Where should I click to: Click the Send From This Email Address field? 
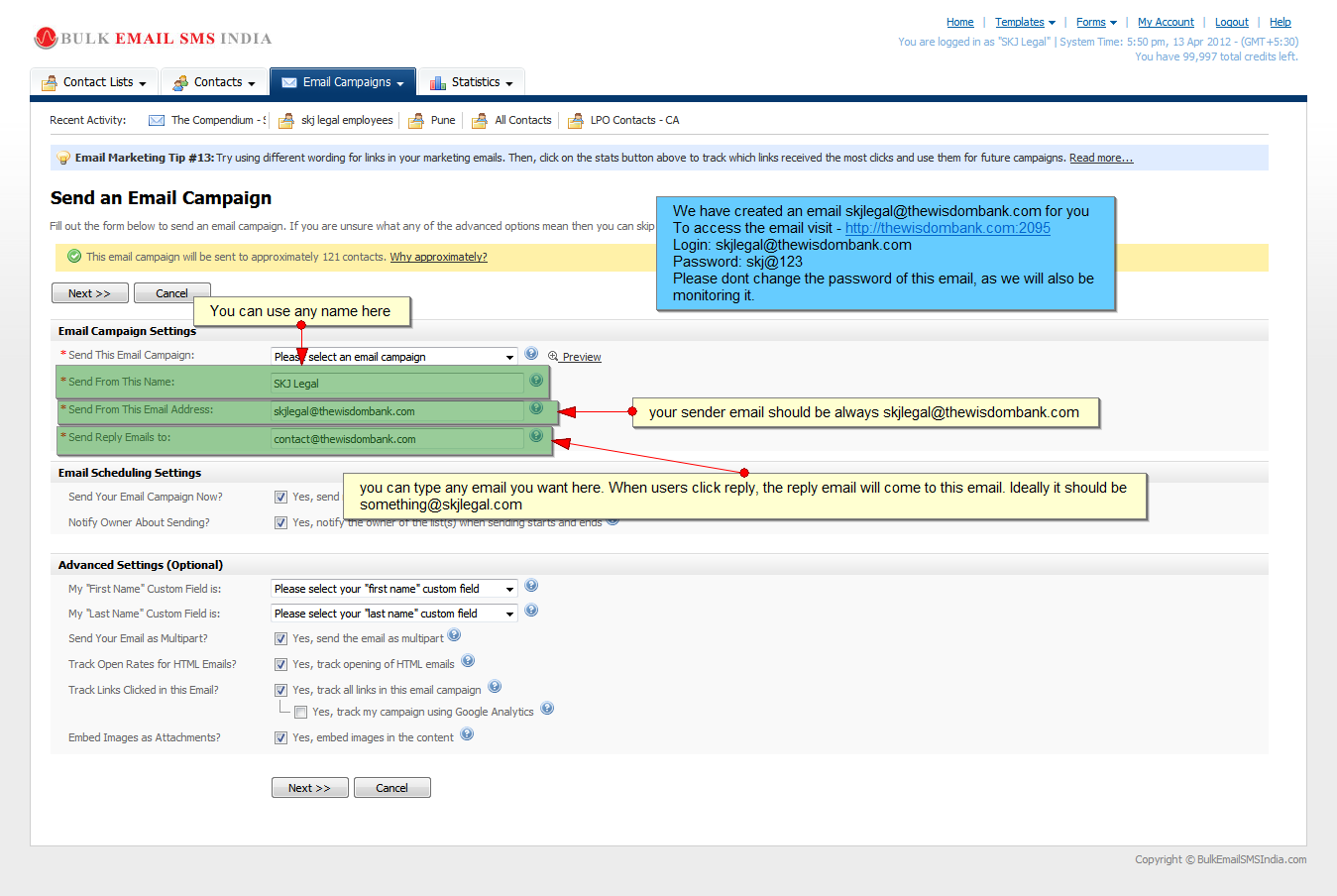(396, 411)
